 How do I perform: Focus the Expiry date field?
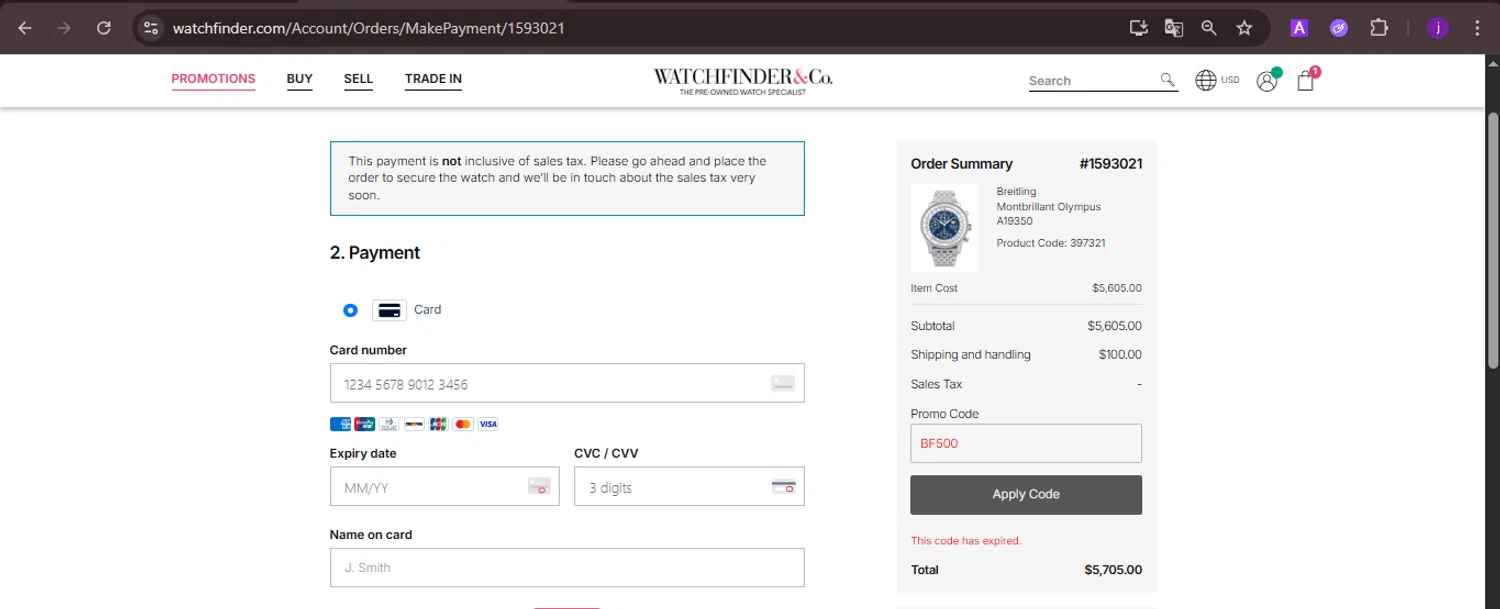point(445,487)
